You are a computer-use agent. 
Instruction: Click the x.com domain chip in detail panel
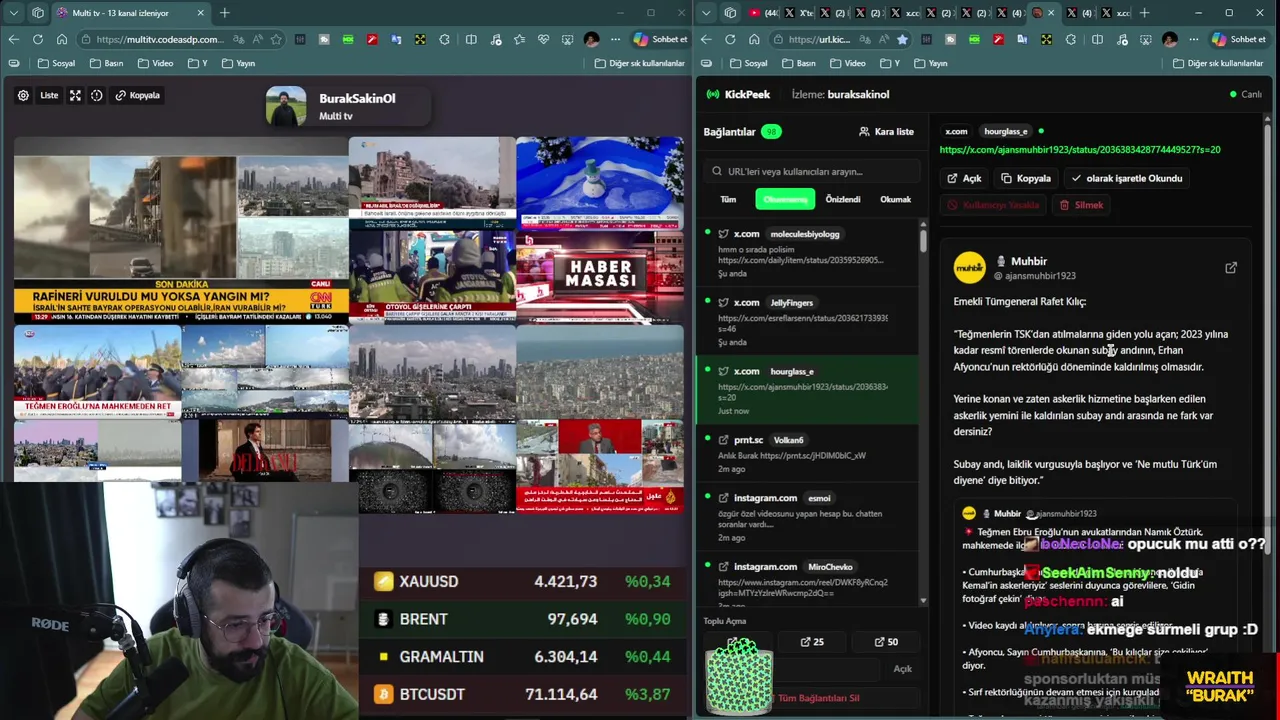click(x=956, y=131)
